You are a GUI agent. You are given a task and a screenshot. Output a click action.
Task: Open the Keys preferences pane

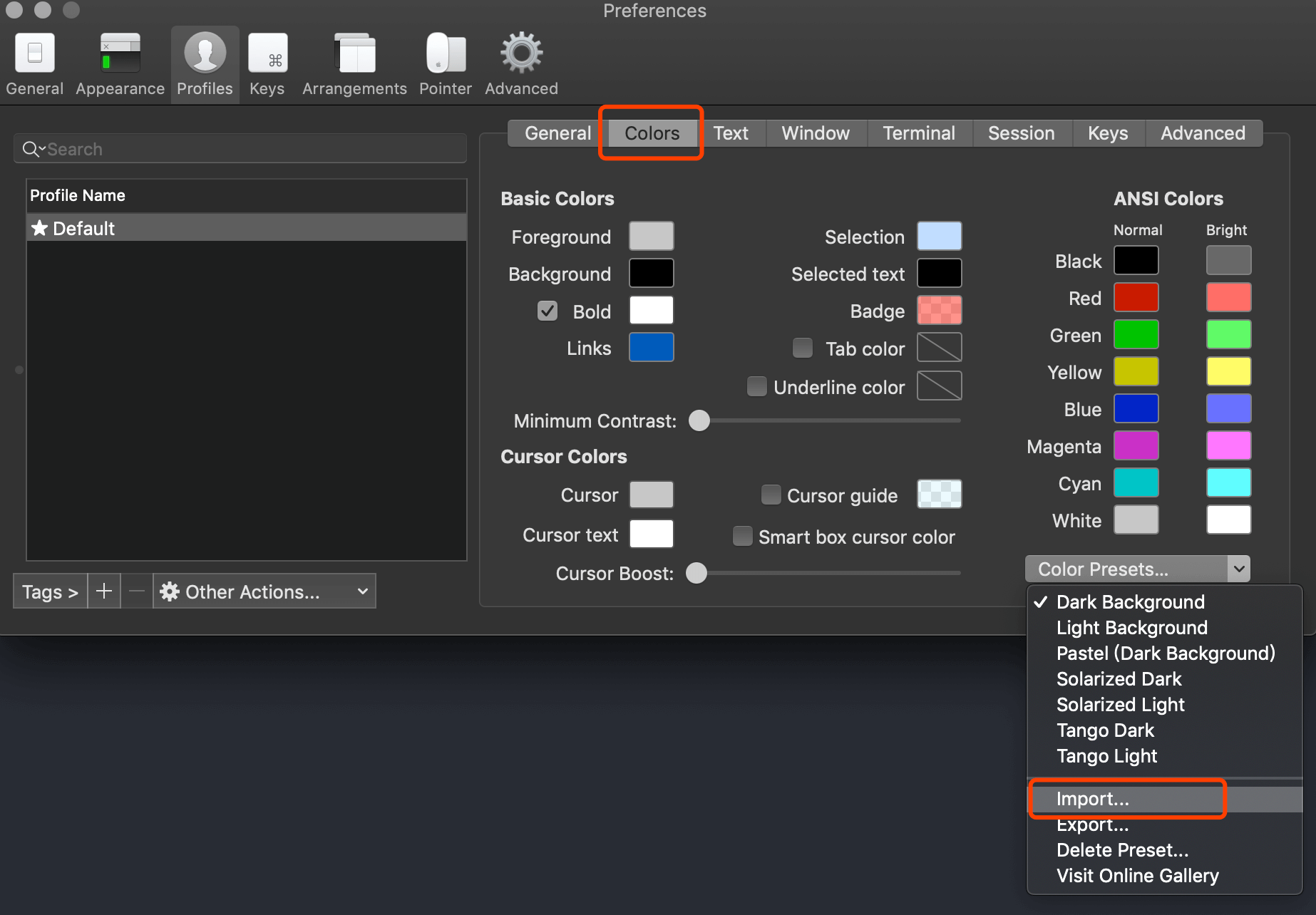(x=267, y=64)
